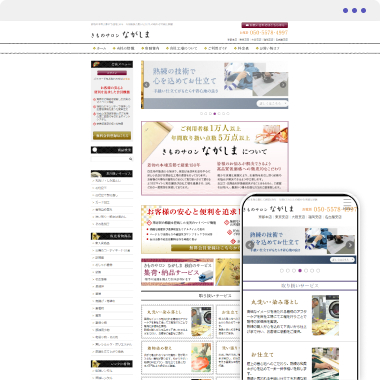Viewport: 380px width, 380px height.
Task: Open the details arrow button on desktop banner
Action: coord(272,104)
